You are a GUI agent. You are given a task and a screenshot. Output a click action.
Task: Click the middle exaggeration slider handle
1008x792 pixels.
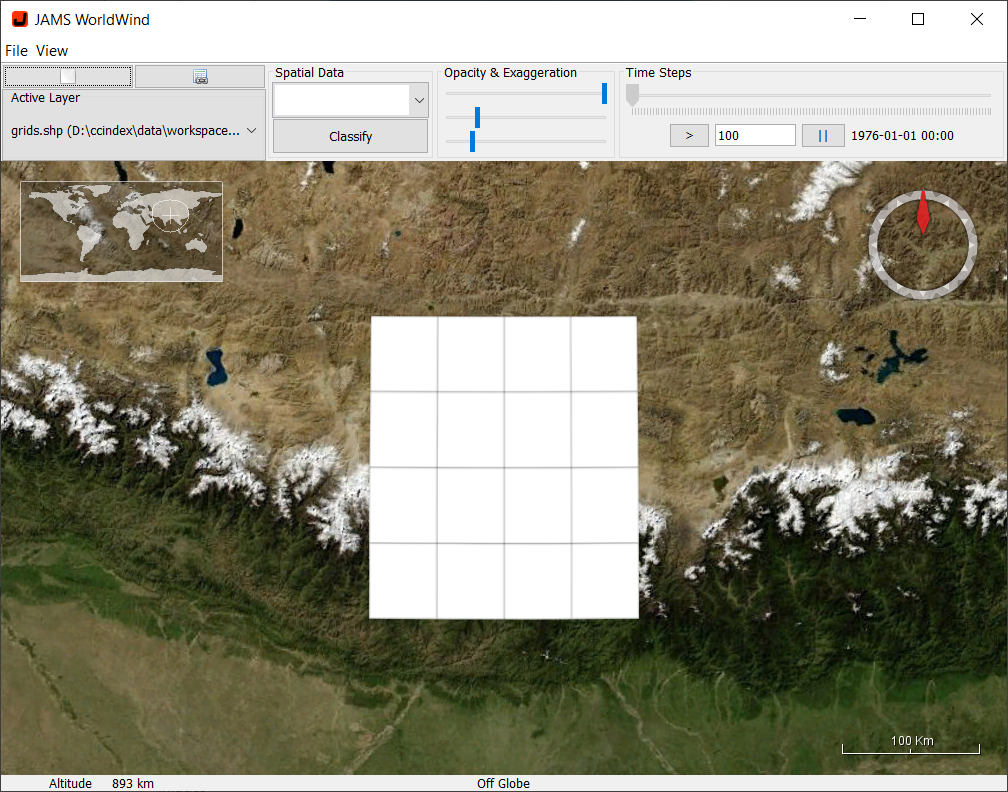click(x=477, y=118)
